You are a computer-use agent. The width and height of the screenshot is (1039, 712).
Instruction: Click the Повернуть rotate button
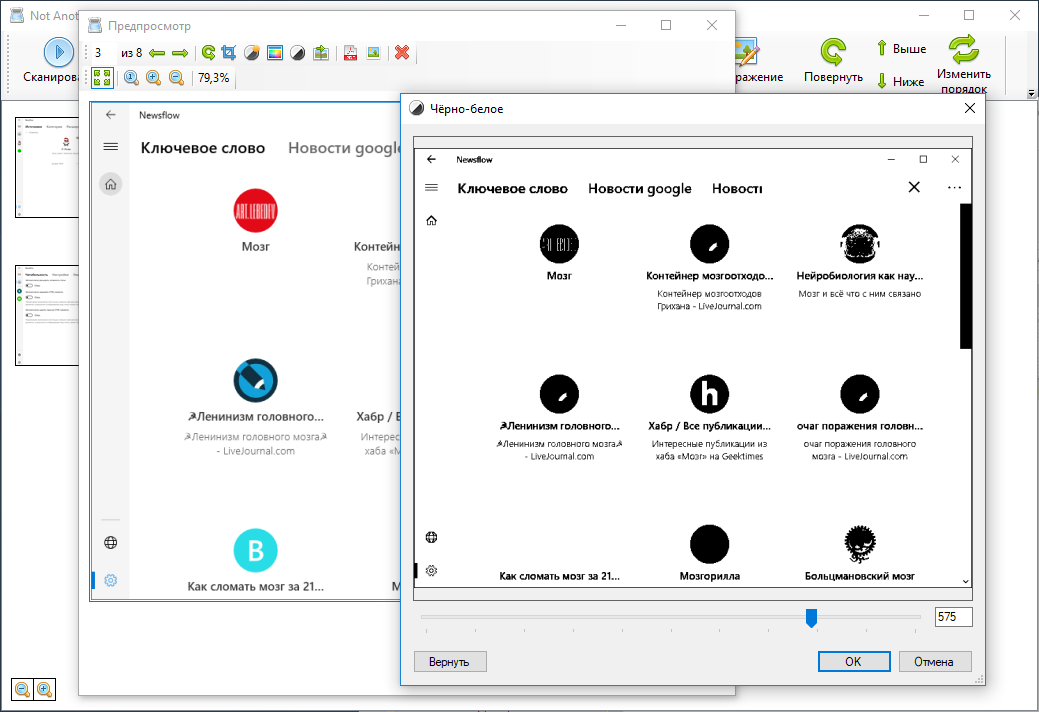(833, 61)
